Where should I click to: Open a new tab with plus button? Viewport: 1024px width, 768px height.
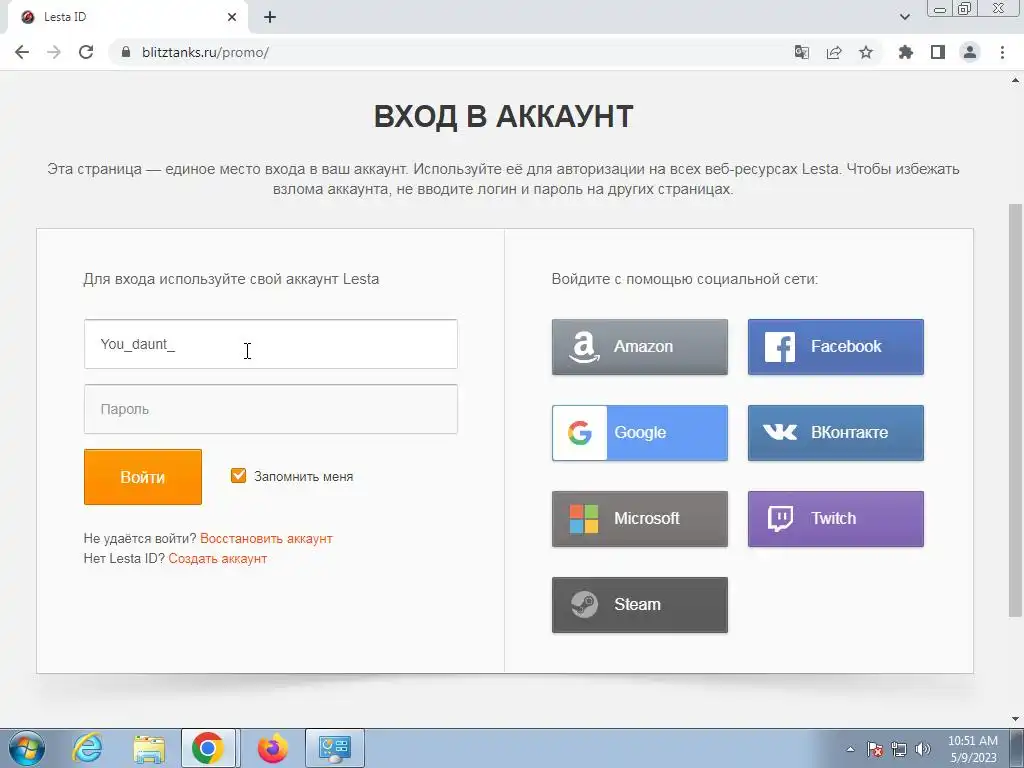(x=270, y=17)
